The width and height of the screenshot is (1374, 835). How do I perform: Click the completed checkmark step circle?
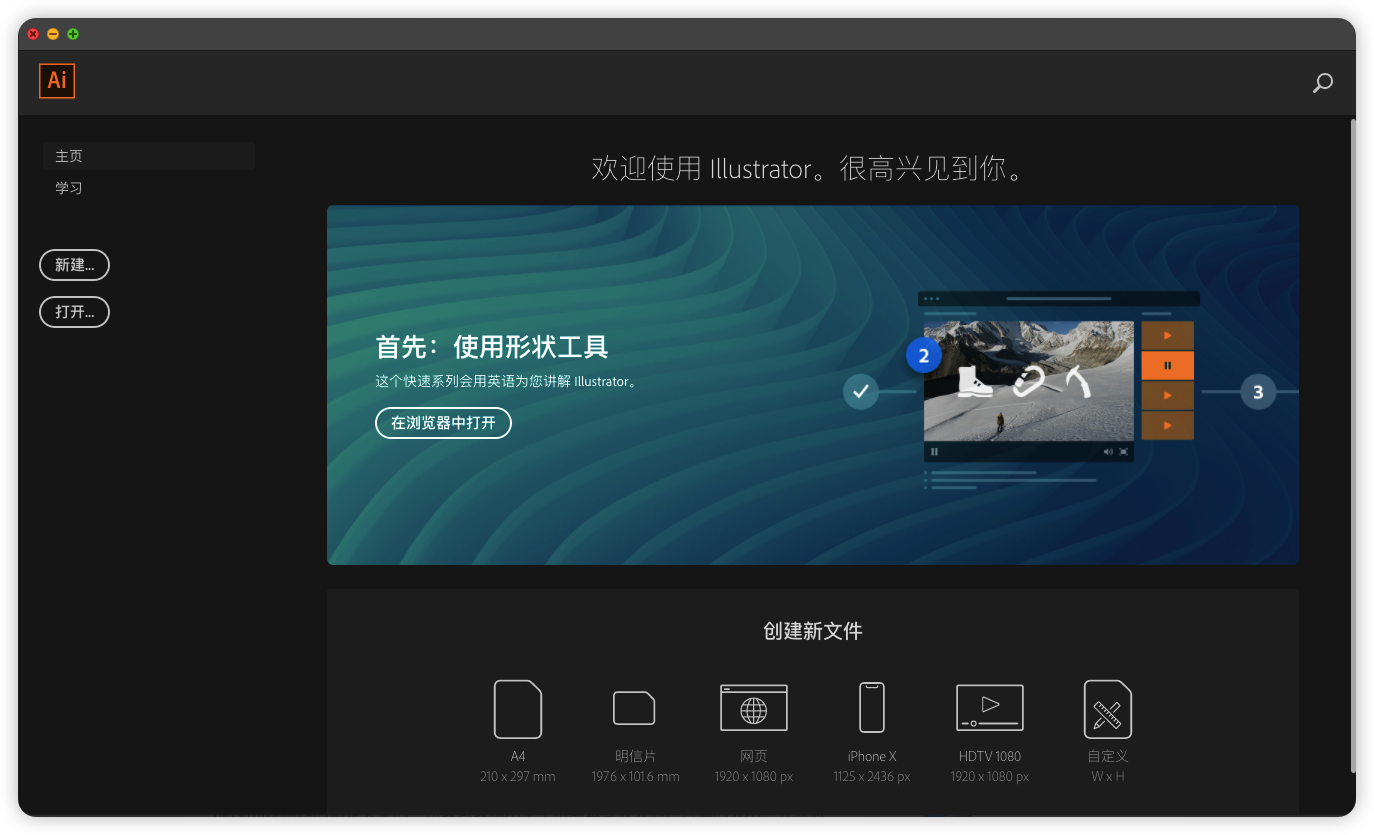click(860, 391)
